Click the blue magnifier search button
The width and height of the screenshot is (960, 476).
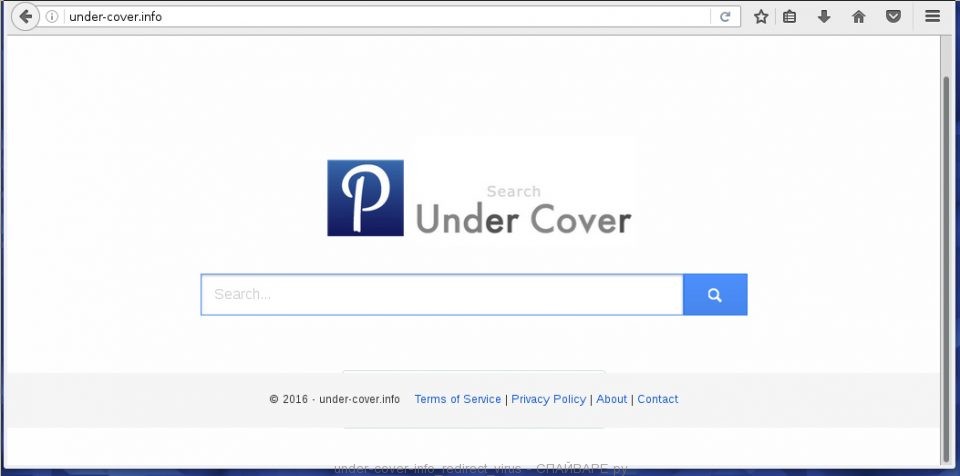[x=714, y=295]
